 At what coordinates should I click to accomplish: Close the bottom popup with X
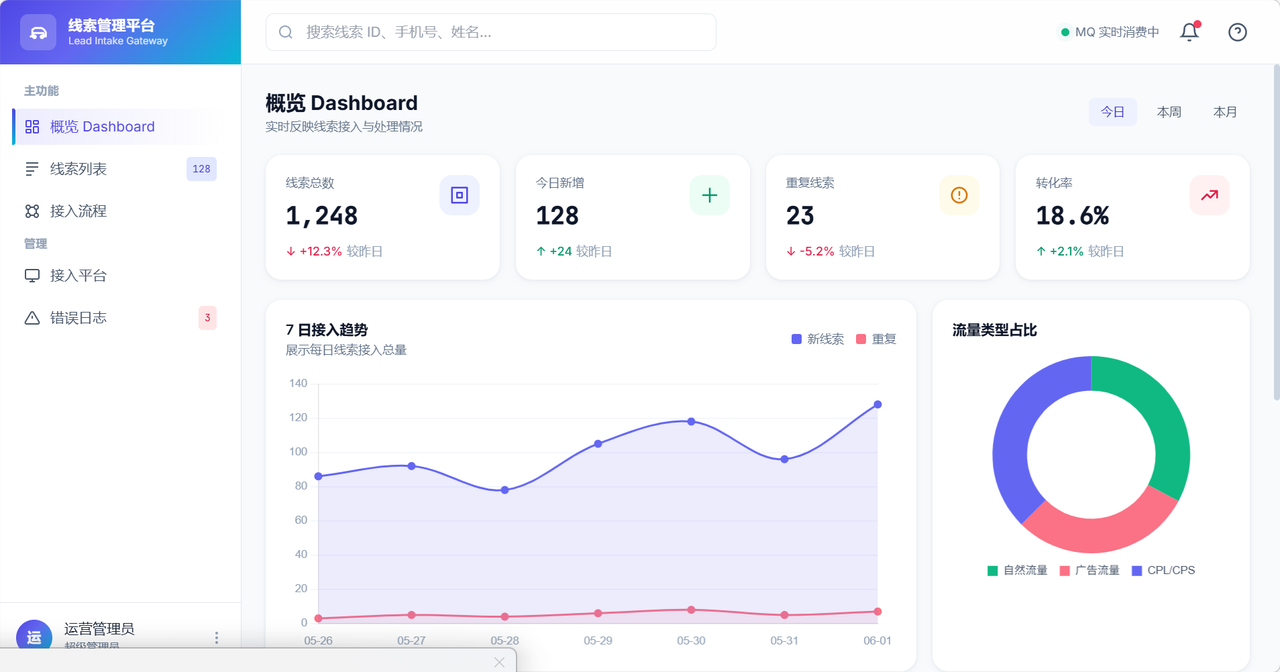coord(499,662)
